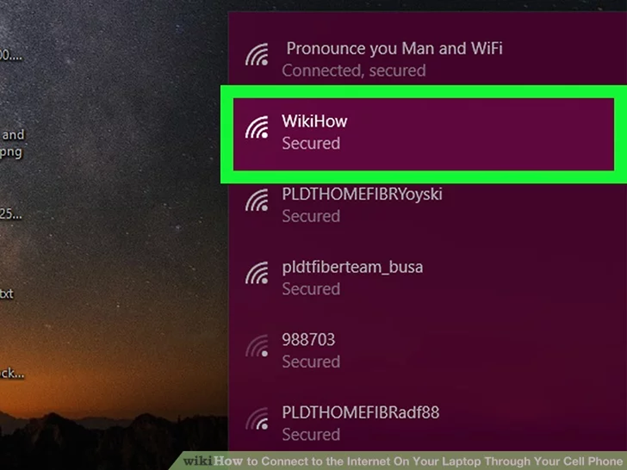Viewport: 627px width, 470px height.
Task: Select the WikiHow network name
Action: tap(314, 121)
